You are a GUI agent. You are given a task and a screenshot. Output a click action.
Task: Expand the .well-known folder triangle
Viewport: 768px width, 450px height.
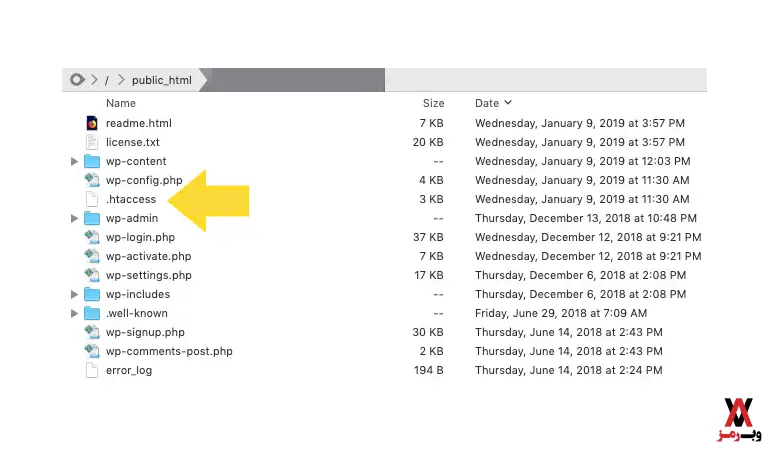74,313
